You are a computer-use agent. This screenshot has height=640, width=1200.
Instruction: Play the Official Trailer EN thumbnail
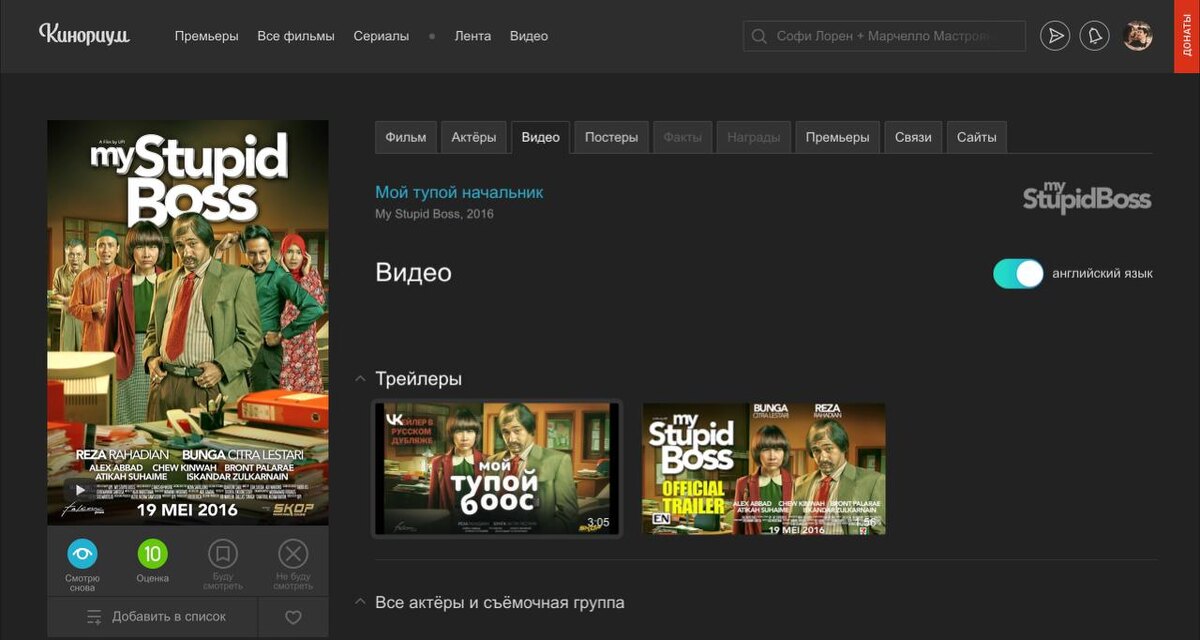[x=764, y=468]
